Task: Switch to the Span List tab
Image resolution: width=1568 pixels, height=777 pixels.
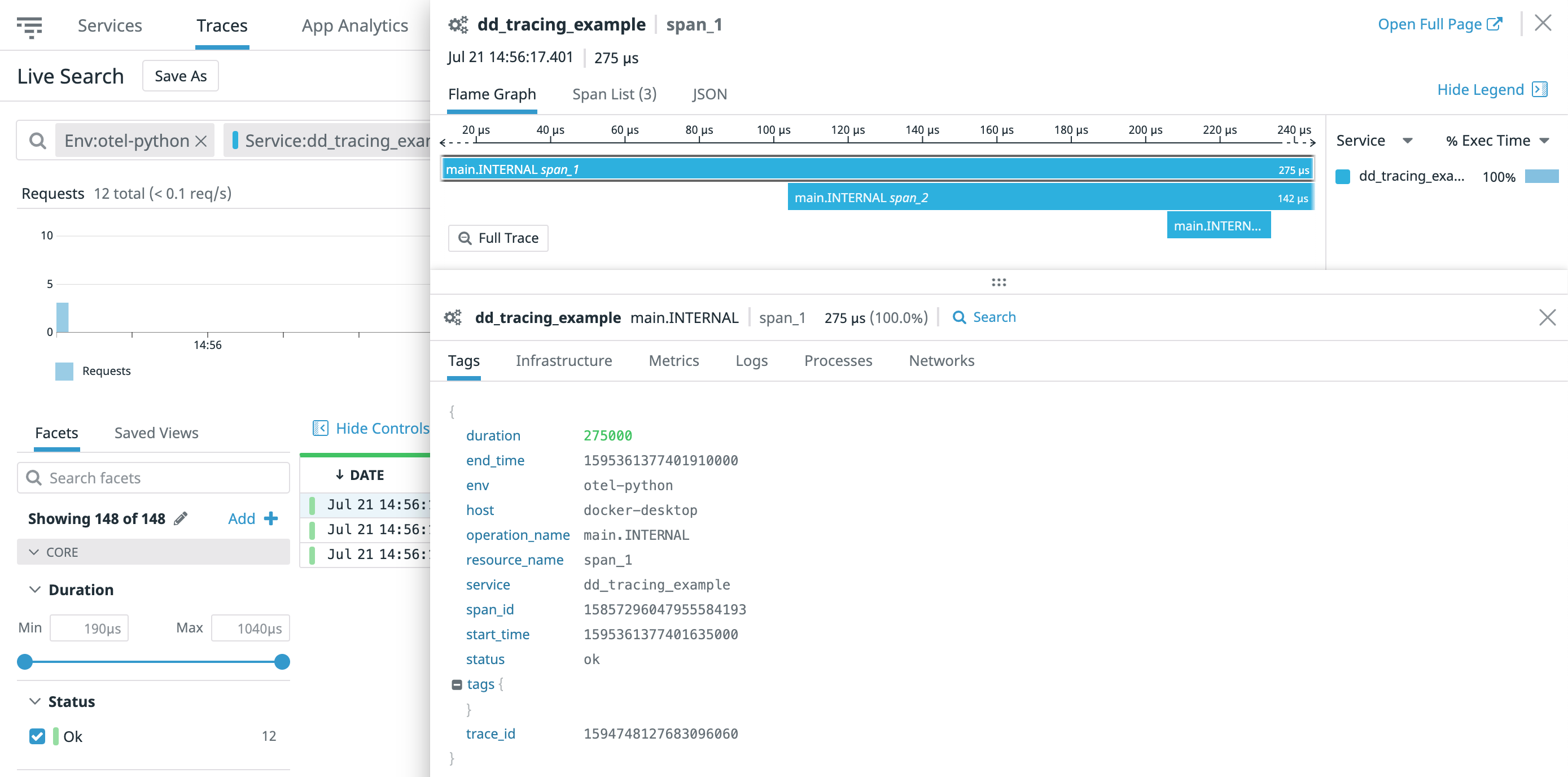Action: pos(614,94)
